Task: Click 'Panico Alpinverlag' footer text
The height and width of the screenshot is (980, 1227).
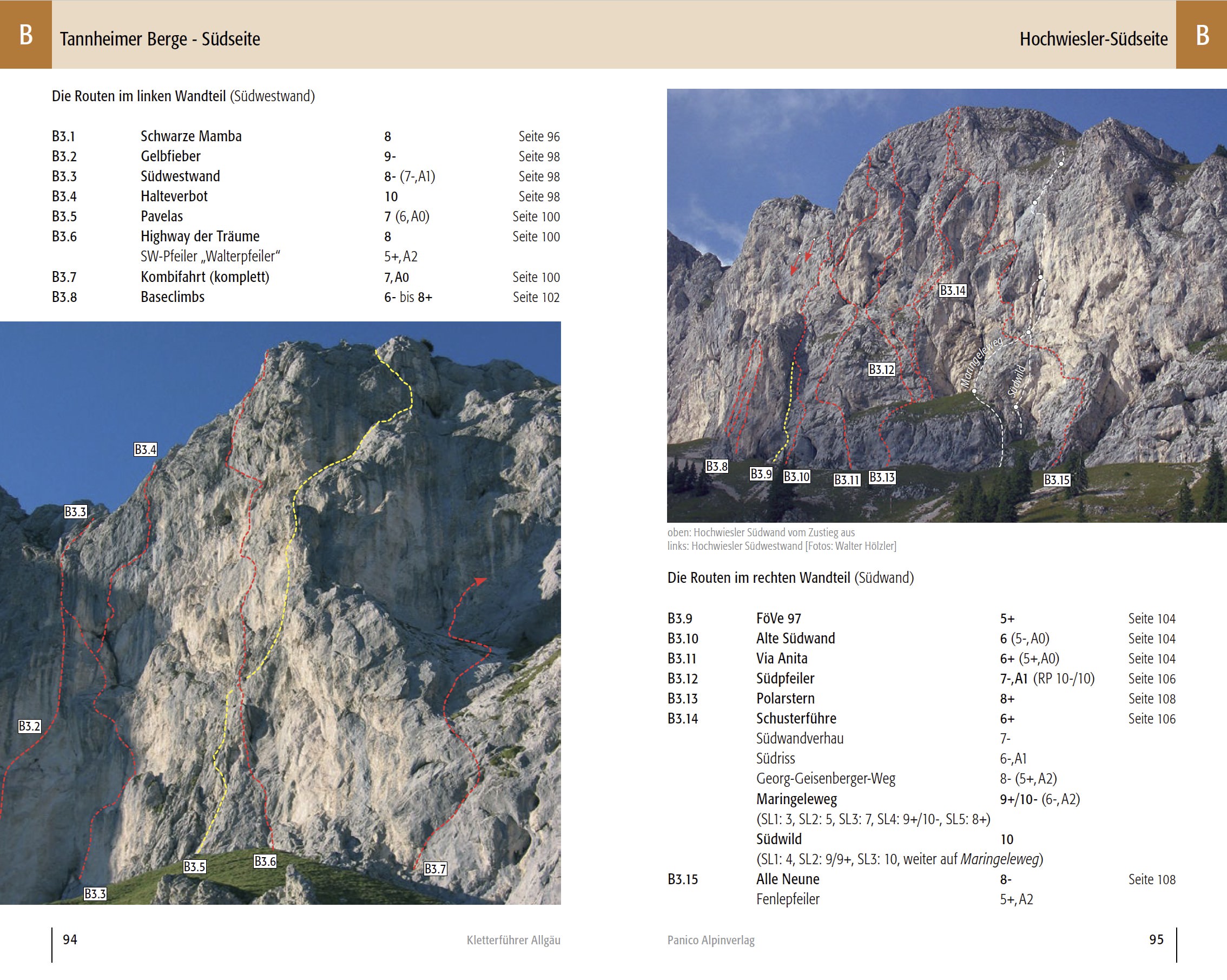Action: 711,940
